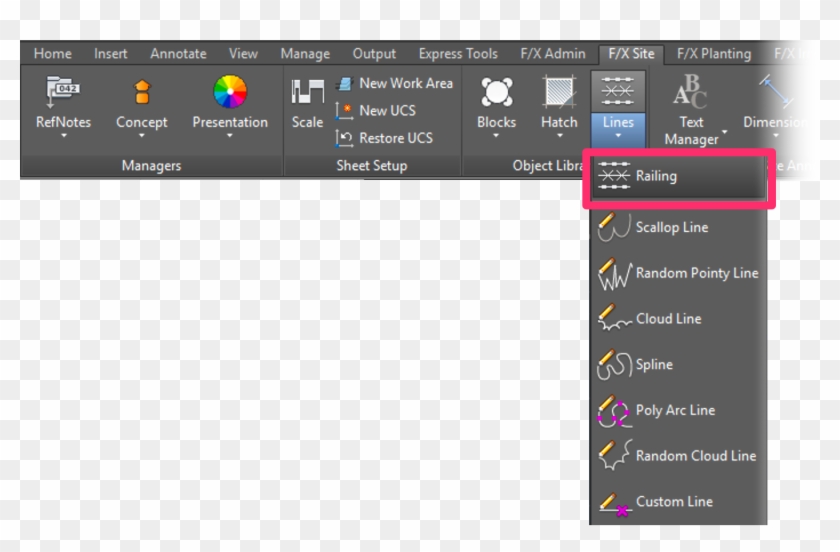
Task: Select Scallop Line from the list
Action: pyautogui.click(x=671, y=228)
